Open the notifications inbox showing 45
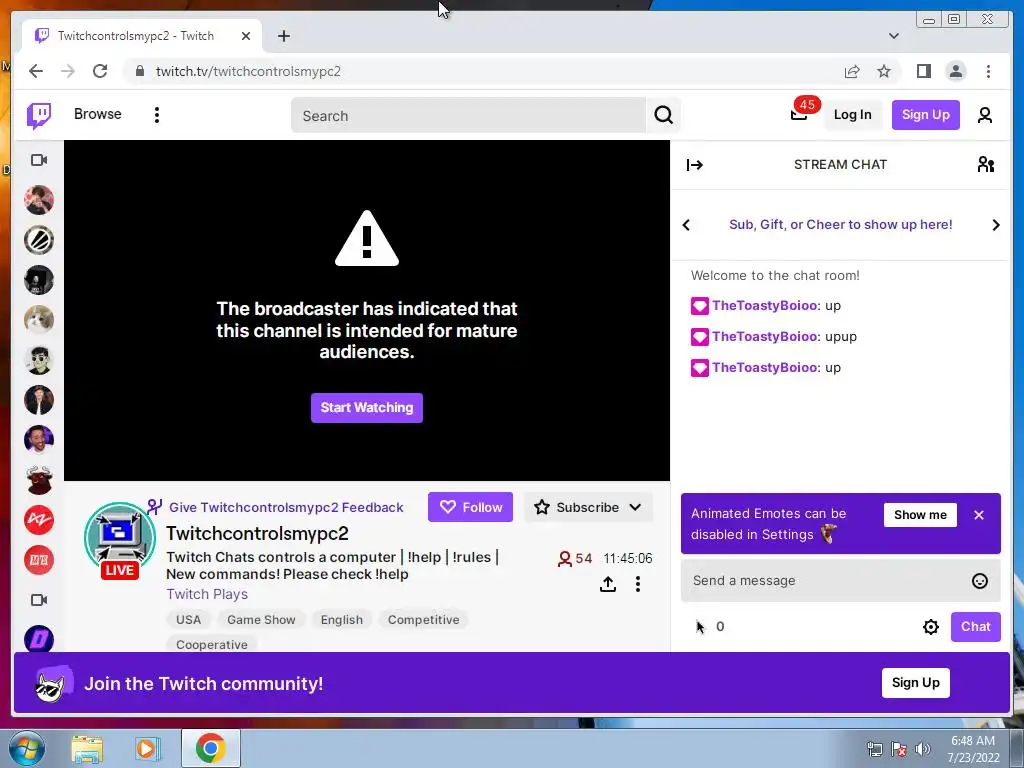The image size is (1024, 768). (799, 114)
